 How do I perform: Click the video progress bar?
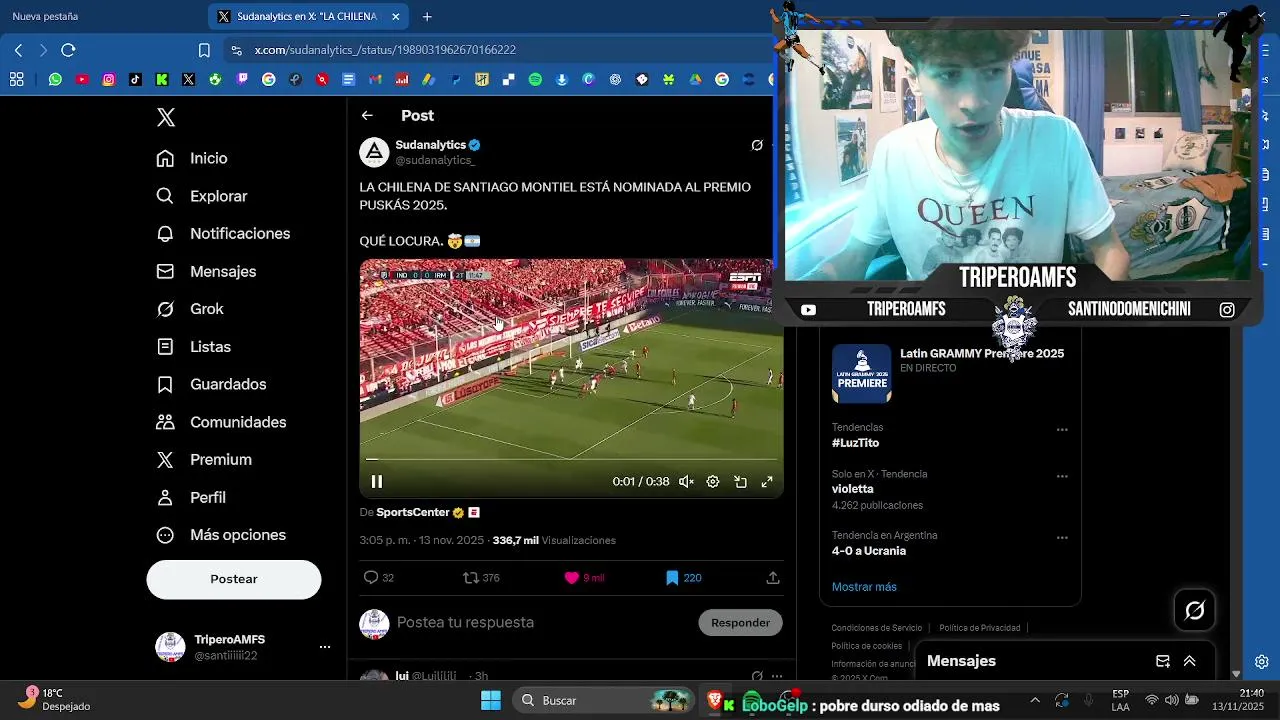(571, 460)
